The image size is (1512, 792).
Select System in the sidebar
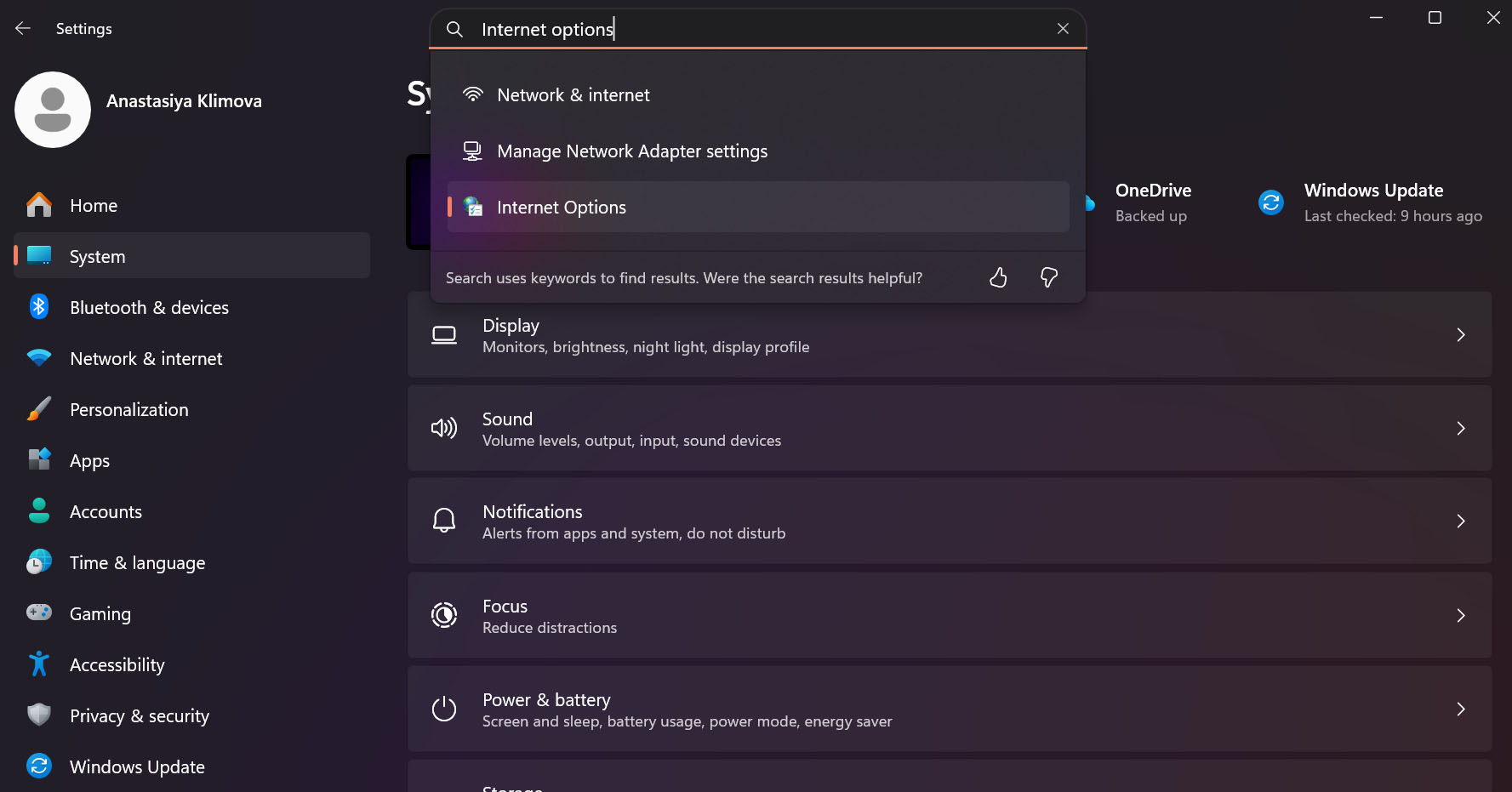pyautogui.click(x=192, y=256)
